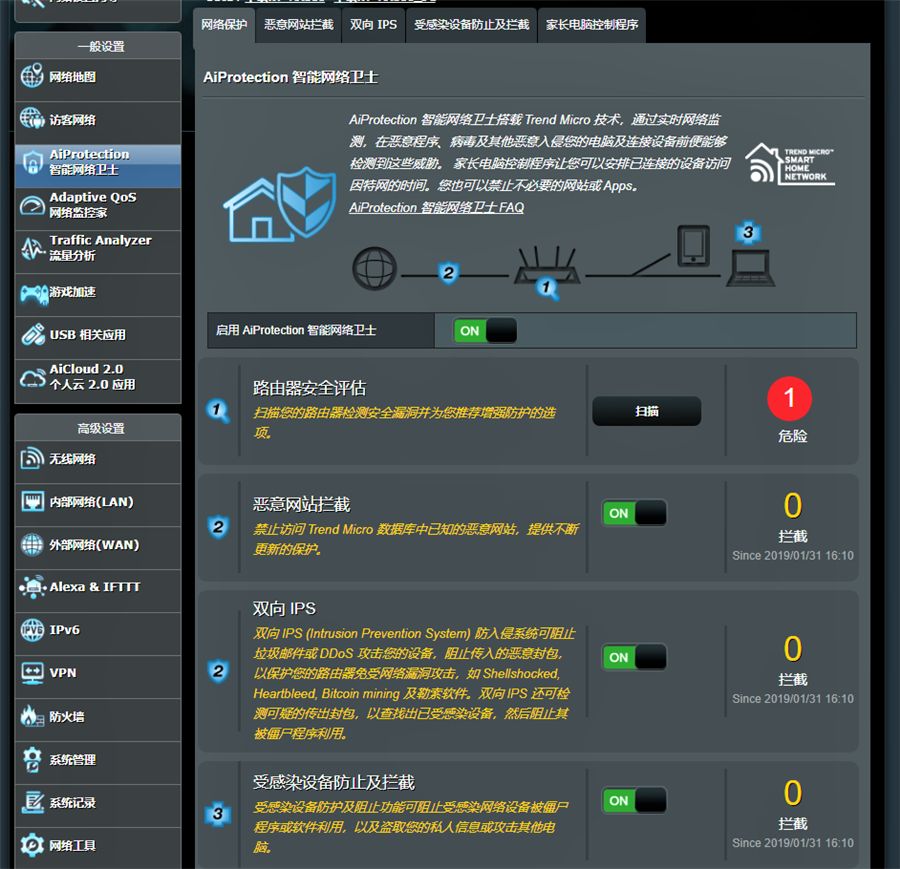The width and height of the screenshot is (900, 869).
Task: Click 双向 IPS blocked count 0
Action: pyautogui.click(x=793, y=649)
